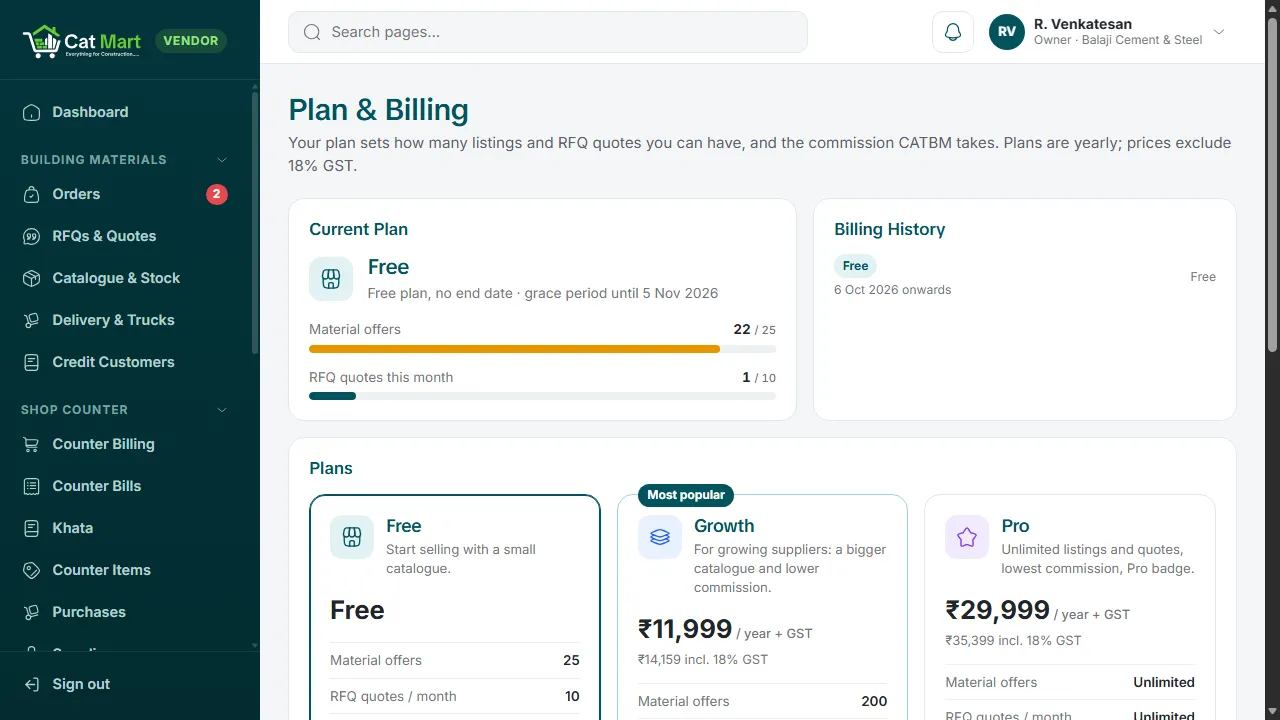The height and width of the screenshot is (720, 1280).
Task: Open Delivery & Trucks page
Action: point(126,320)
